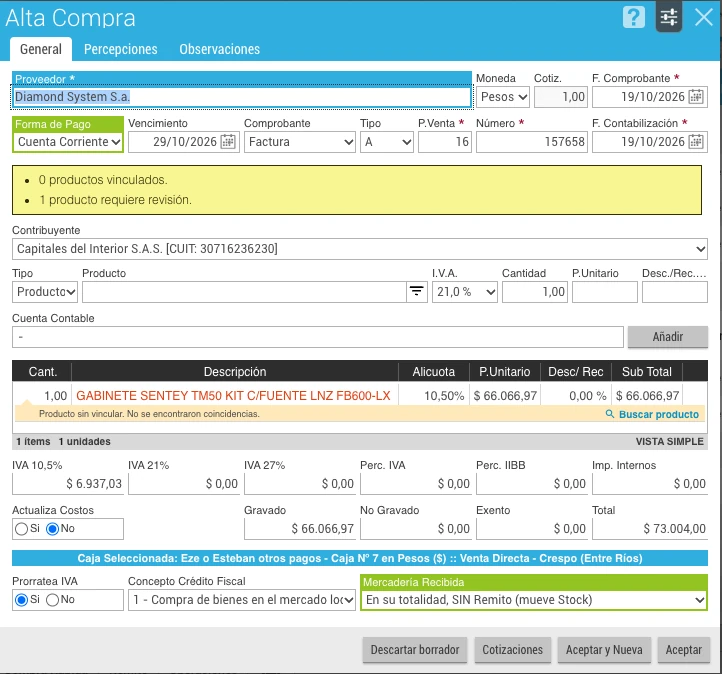Click the Perc. IVA amount field
This screenshot has height=674, width=722.
click(x=416, y=484)
